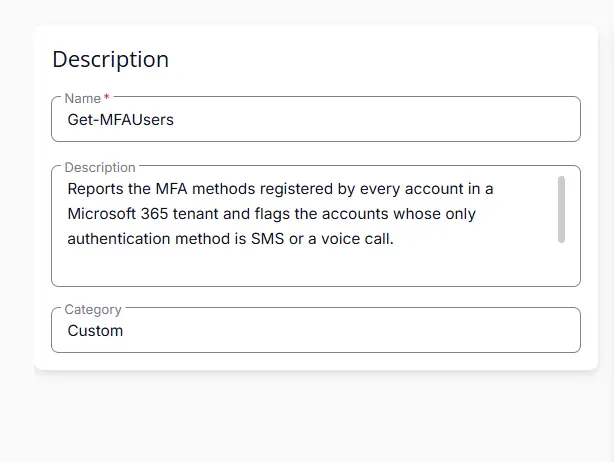
Task: Place cursor on the Get-MFAUsers text
Action: click(120, 120)
